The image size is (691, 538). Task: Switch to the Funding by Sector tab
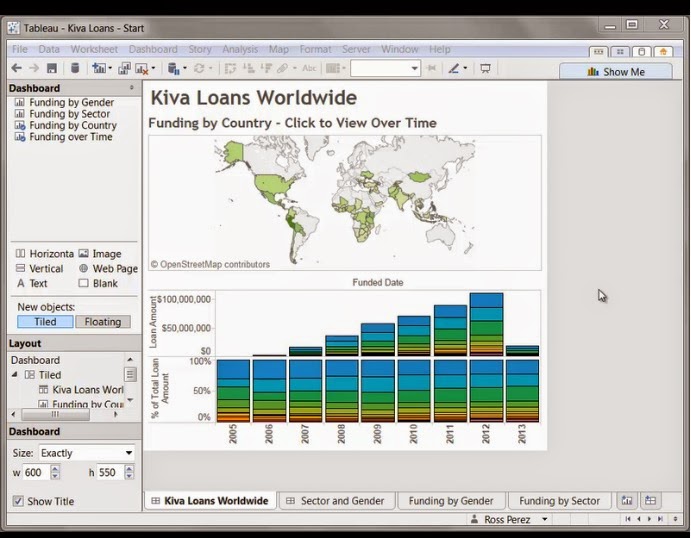pyautogui.click(x=559, y=501)
